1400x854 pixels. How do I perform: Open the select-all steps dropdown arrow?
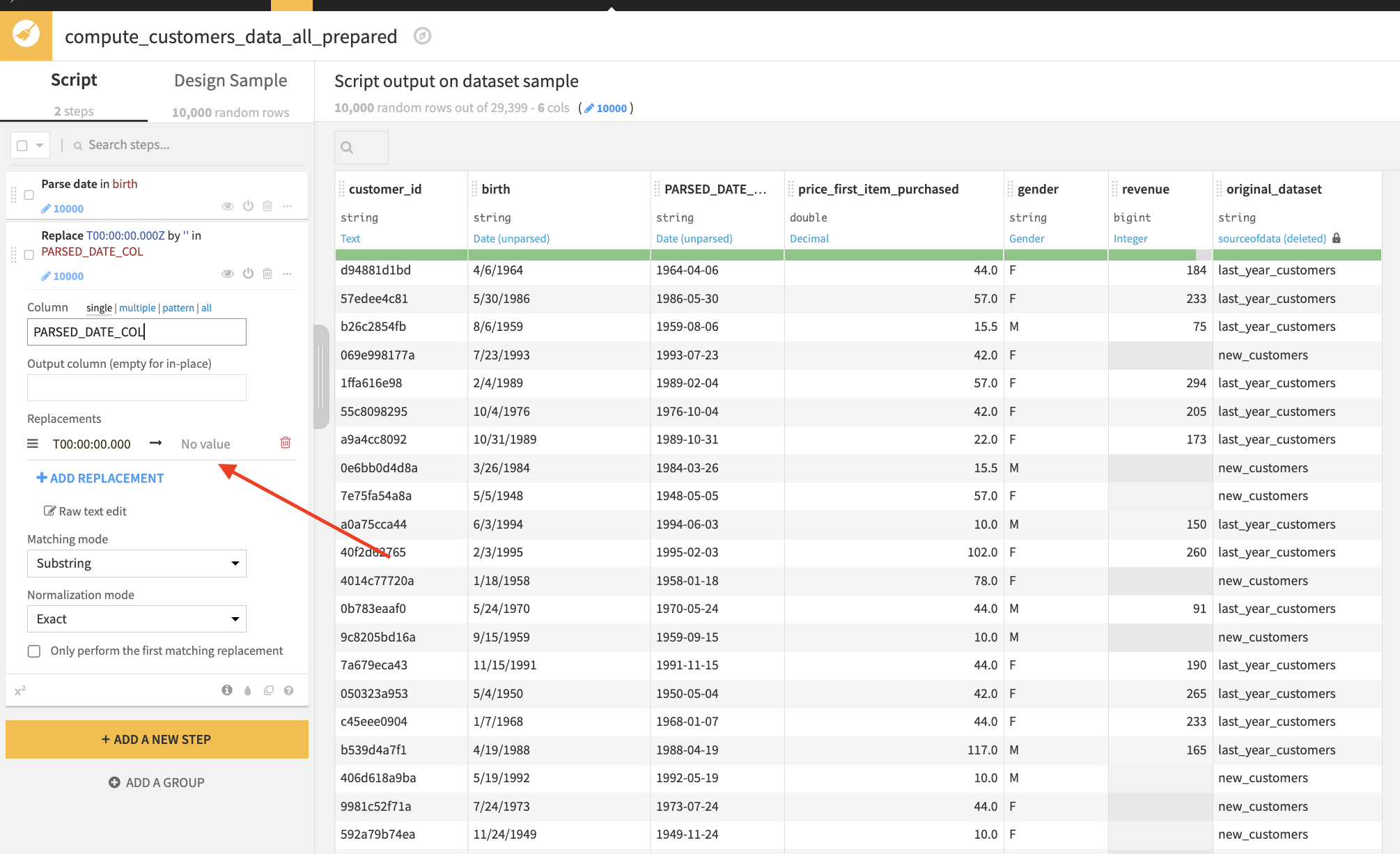[40, 146]
